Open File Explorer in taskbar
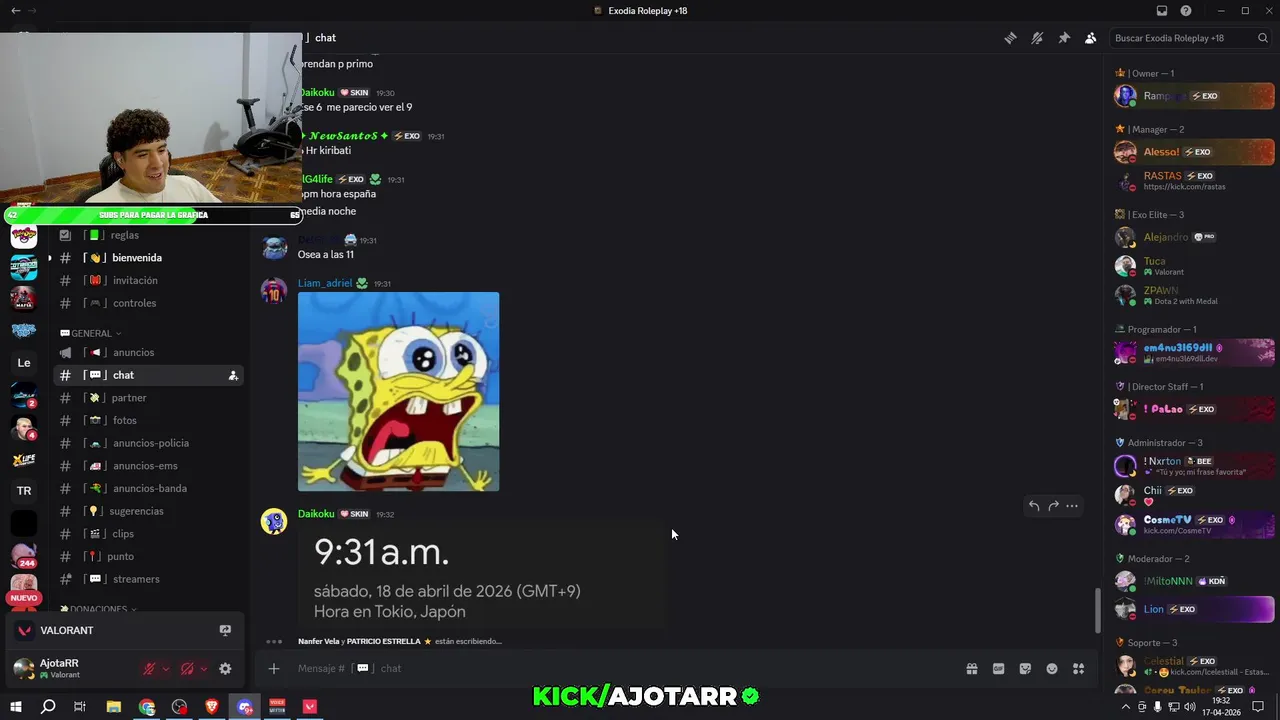Image resolution: width=1280 pixels, height=720 pixels. (x=114, y=707)
